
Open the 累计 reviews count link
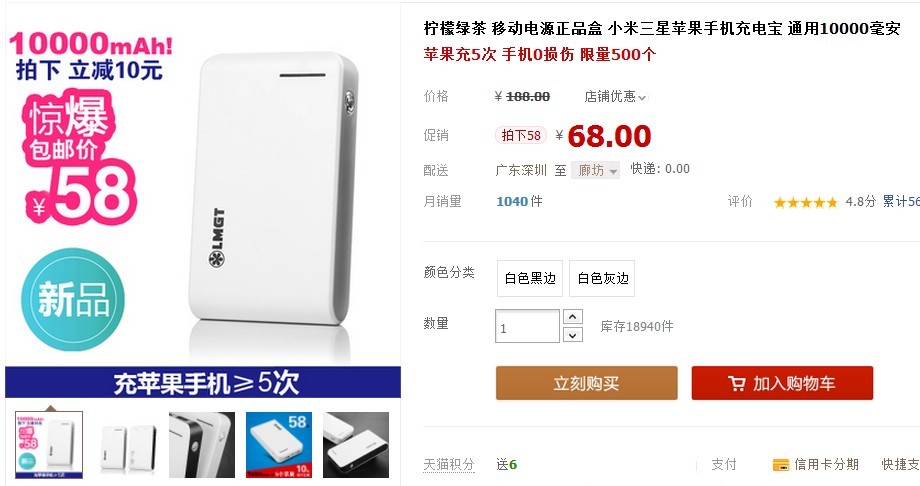(901, 202)
